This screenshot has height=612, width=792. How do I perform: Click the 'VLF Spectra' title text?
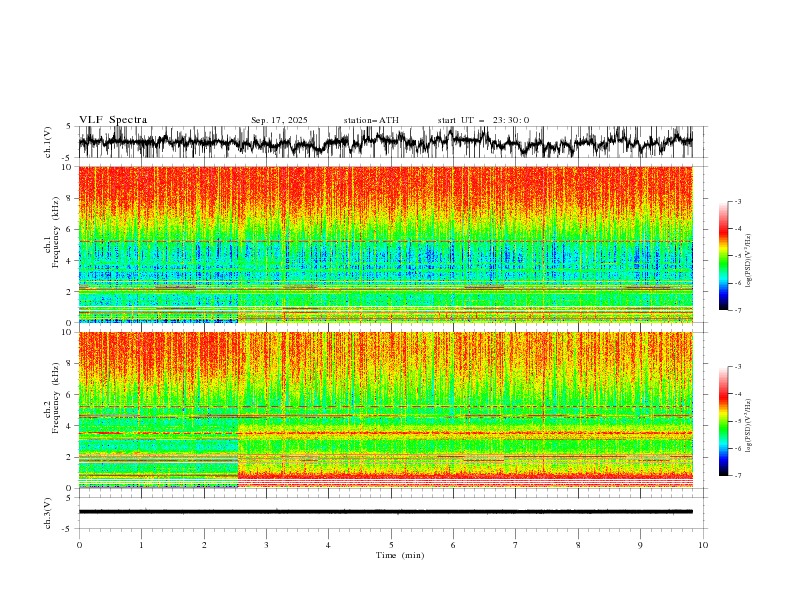point(113,120)
